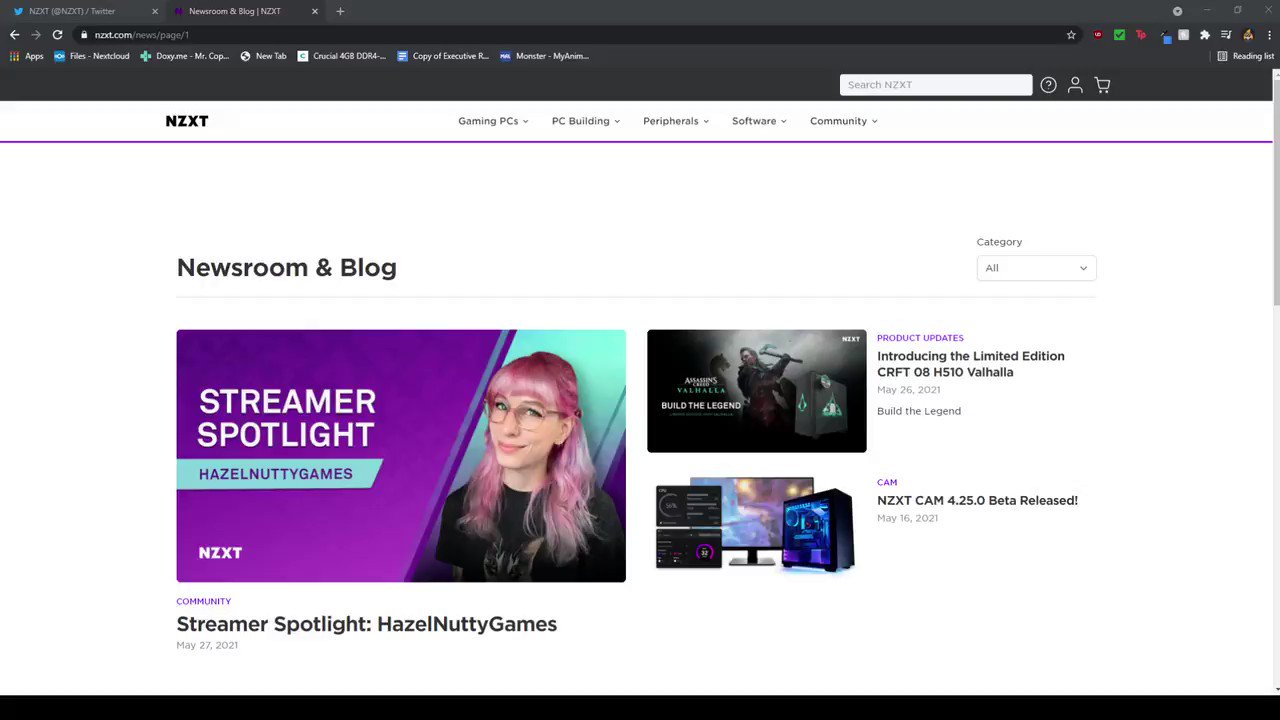Open the uBlock Origin extension icon

click(x=1098, y=35)
